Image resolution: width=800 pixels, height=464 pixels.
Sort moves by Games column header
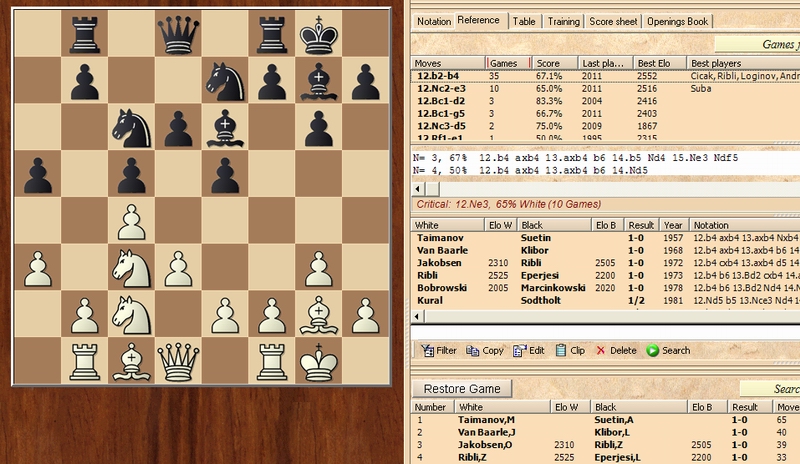(x=504, y=62)
